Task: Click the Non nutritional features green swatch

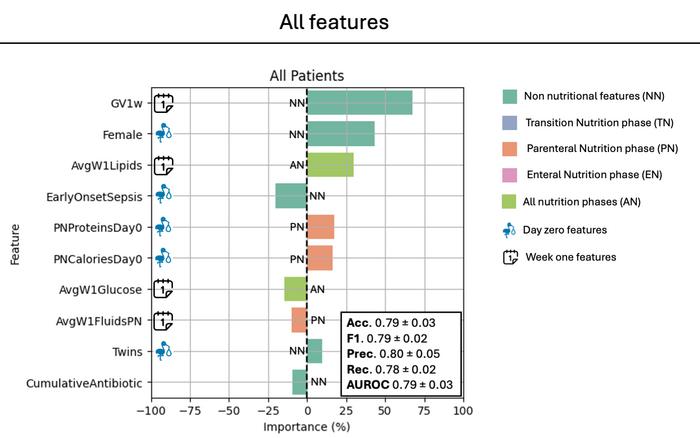Action: tap(510, 96)
